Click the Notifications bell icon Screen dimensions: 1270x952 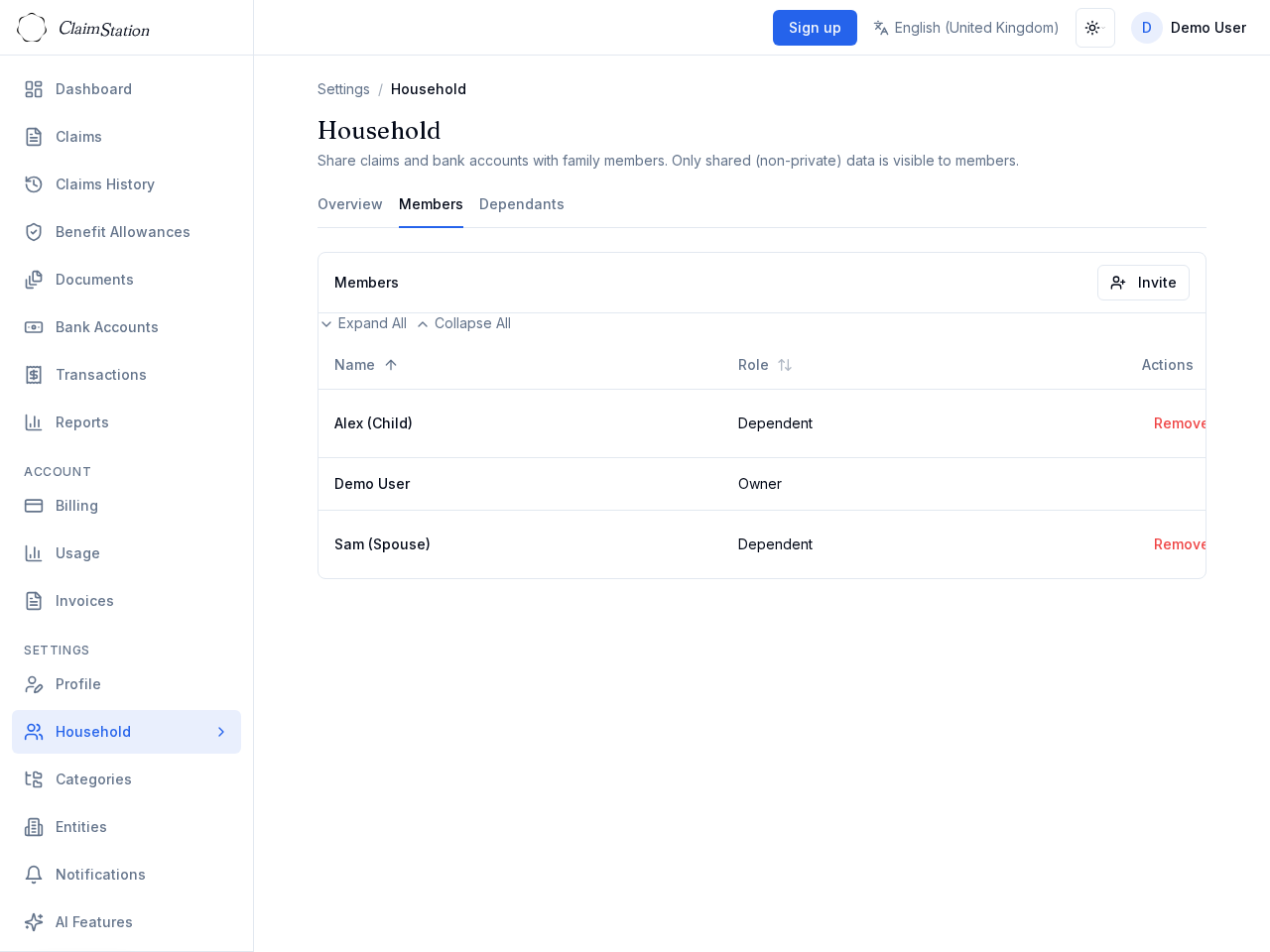pos(34,875)
